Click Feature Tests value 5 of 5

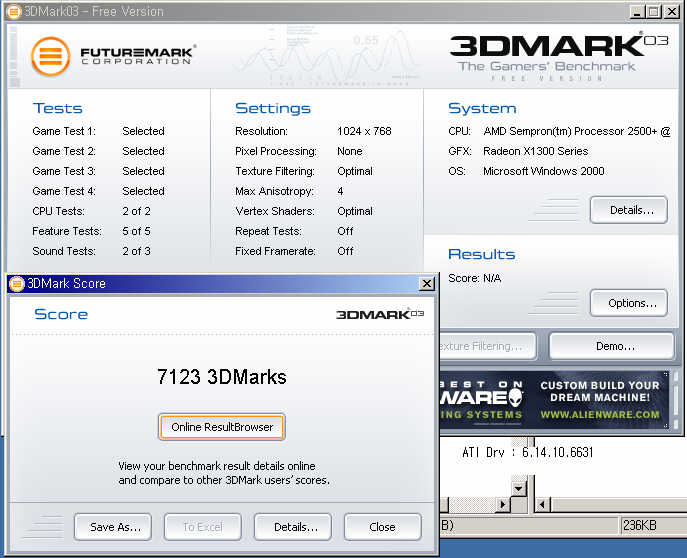click(x=136, y=231)
